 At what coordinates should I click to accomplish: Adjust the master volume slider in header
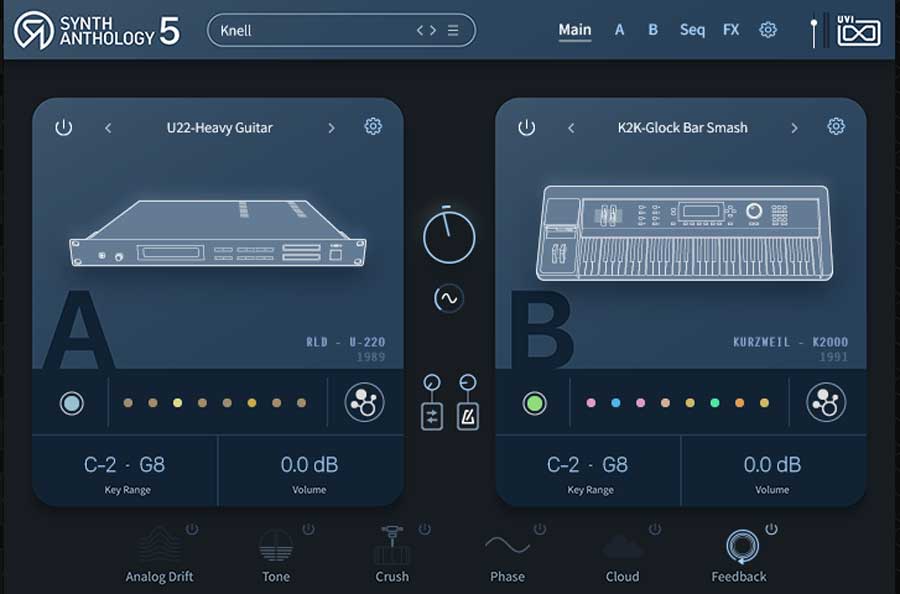814,32
